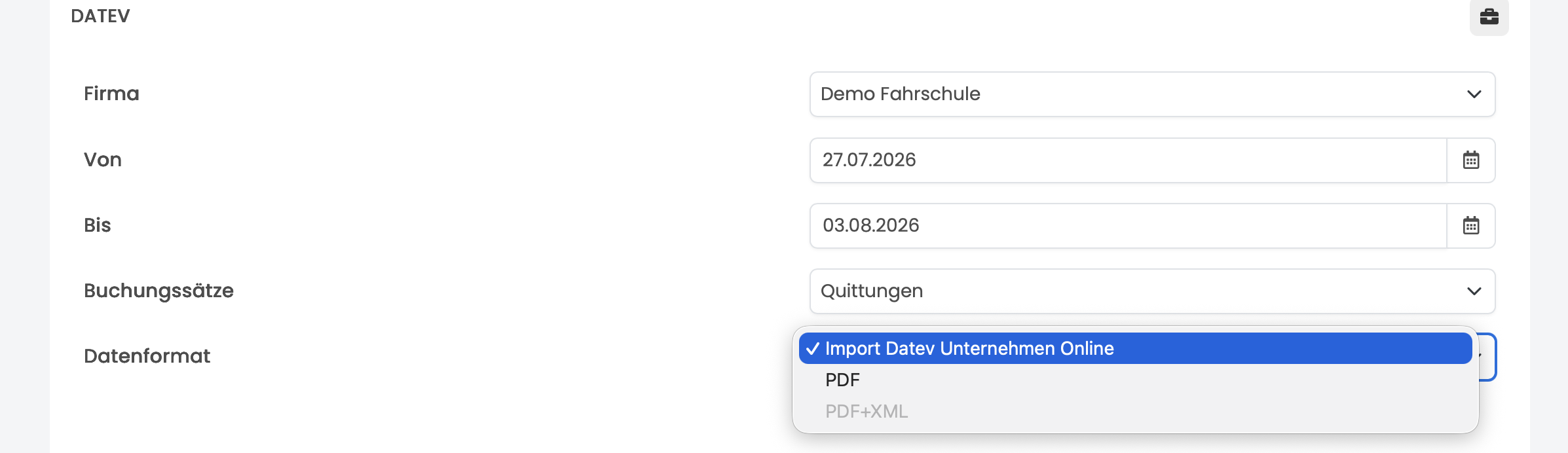Click the Von label
1568x453 pixels.
point(103,160)
